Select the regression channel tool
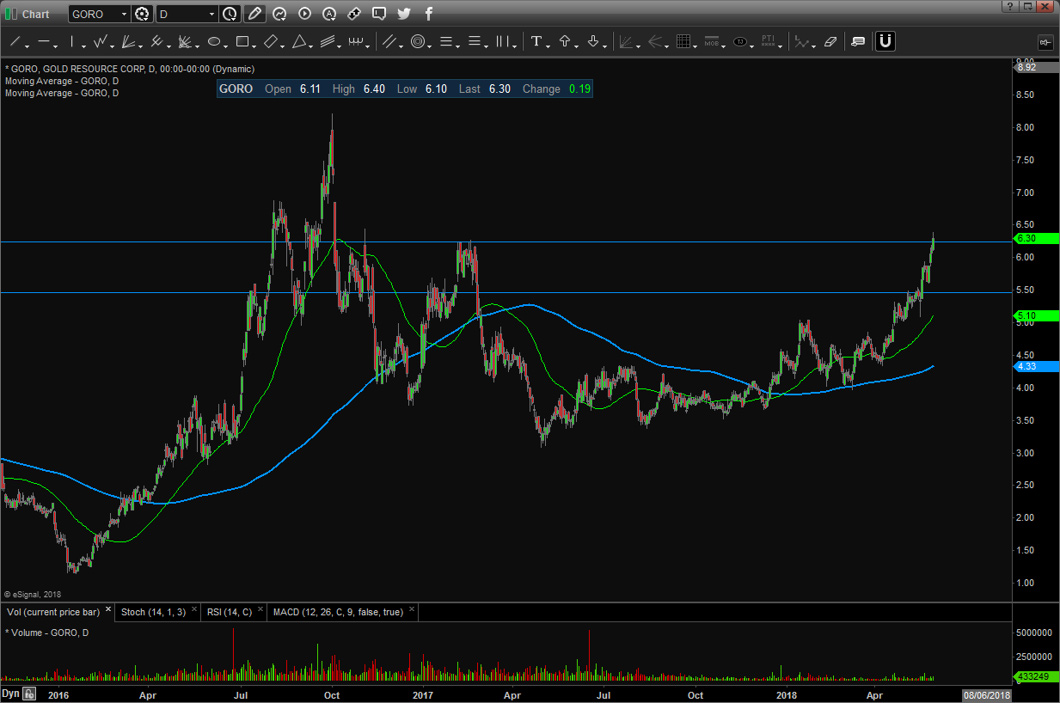This screenshot has height=703, width=1060. click(x=327, y=42)
